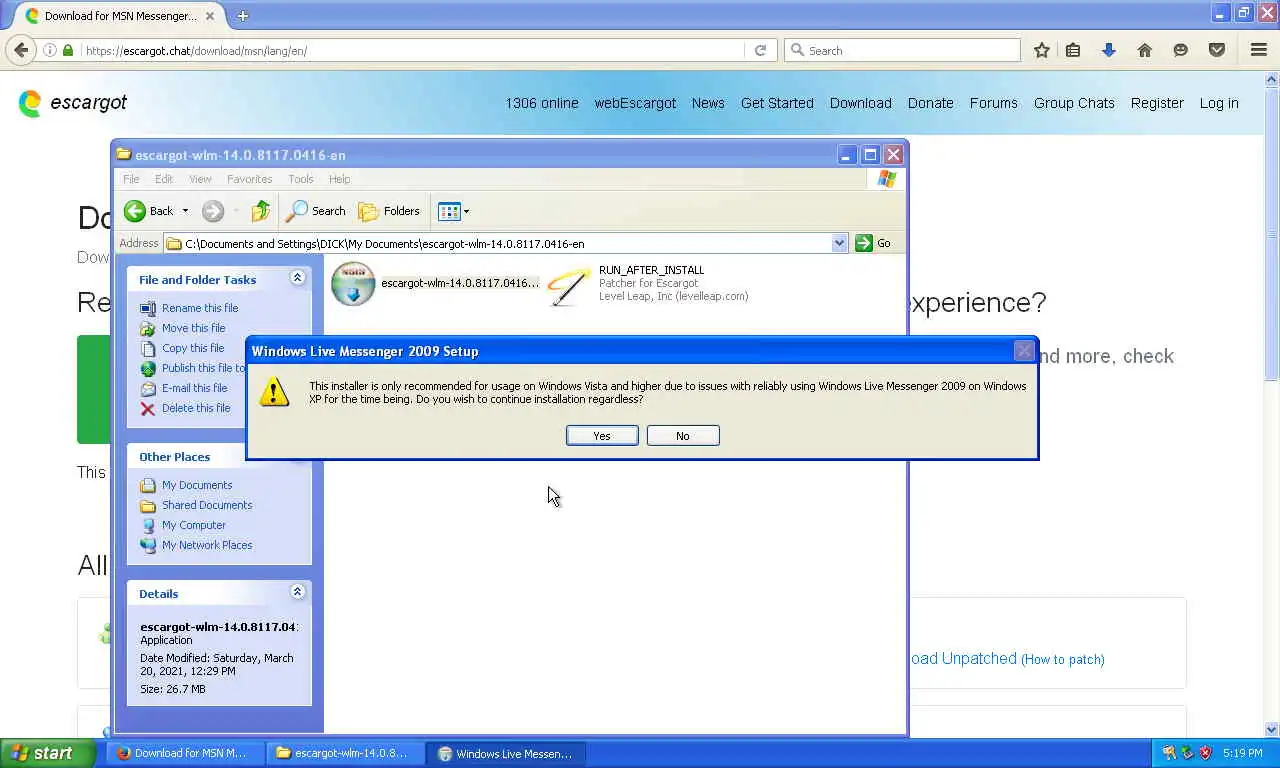Click the Firefox Search box
This screenshot has width=1280, height=768.
pos(902,50)
